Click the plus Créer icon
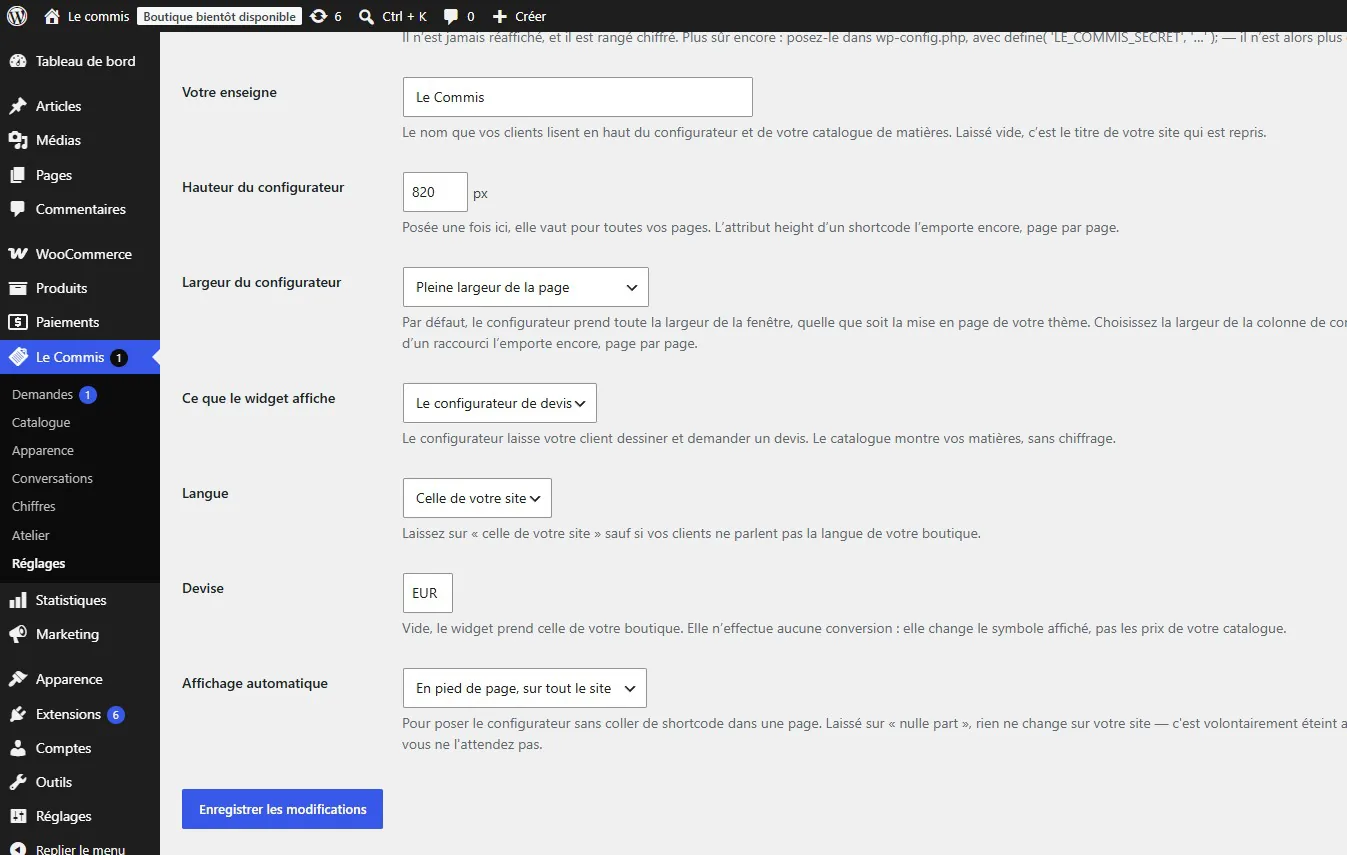This screenshot has width=1347, height=855. point(500,17)
